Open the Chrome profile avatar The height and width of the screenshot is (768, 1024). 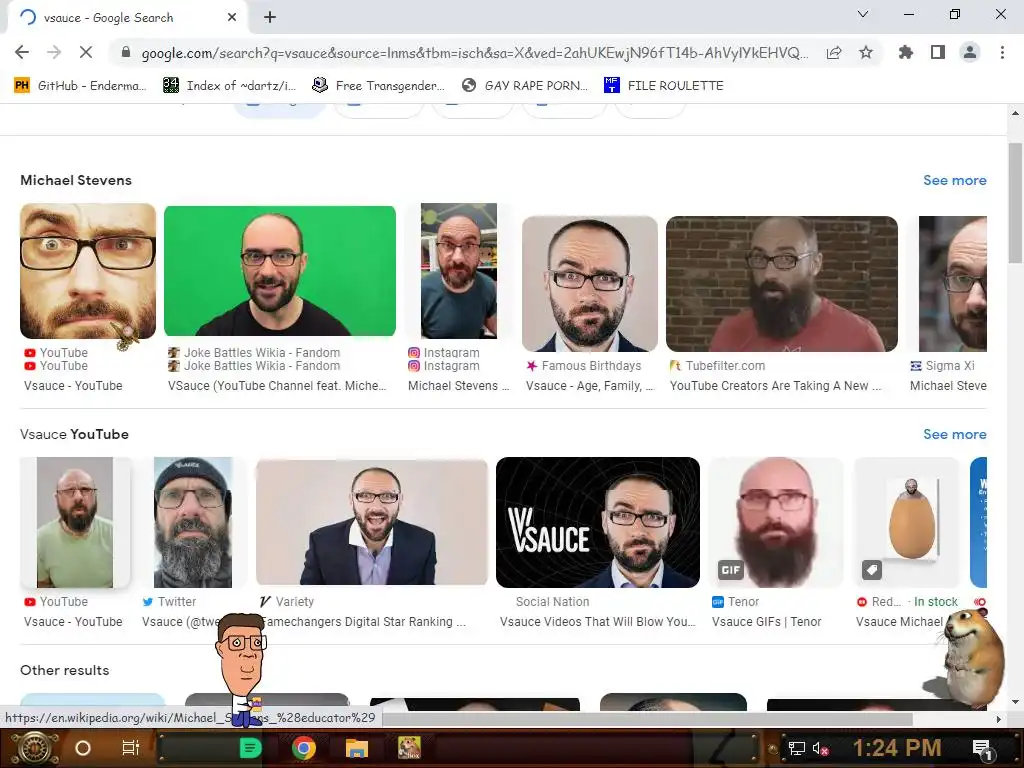[970, 52]
